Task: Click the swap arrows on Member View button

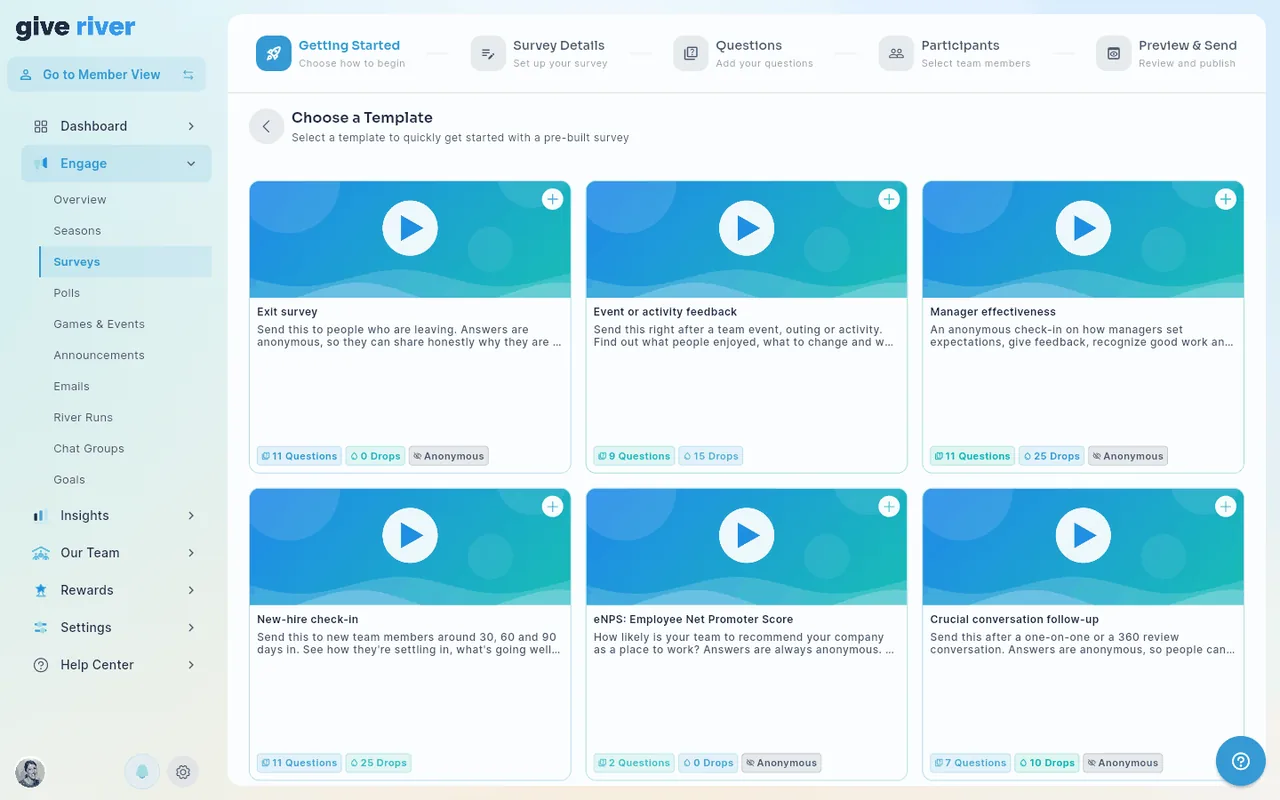Action: coord(188,75)
